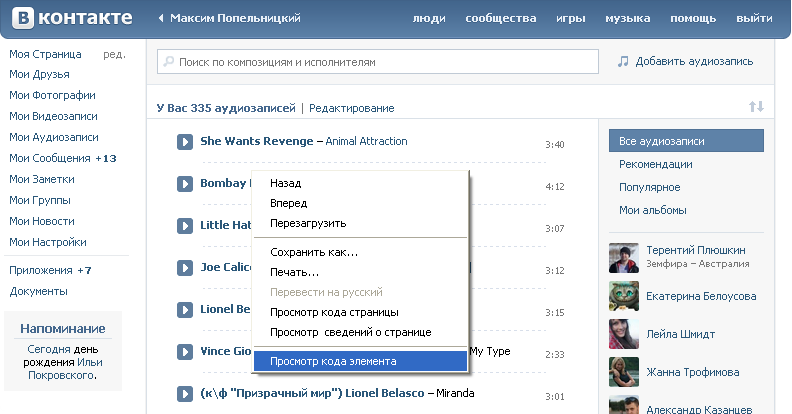
Task: Click the VKontakte logo
Action: pos(71,18)
